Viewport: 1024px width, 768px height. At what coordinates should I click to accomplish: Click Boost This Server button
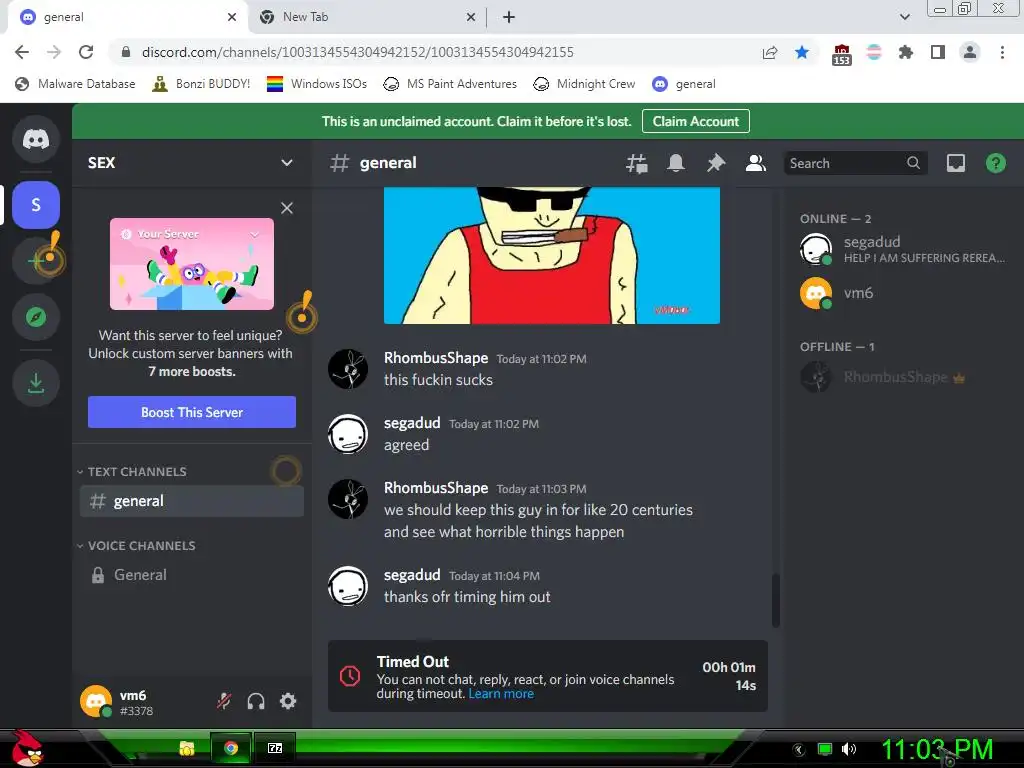pos(192,412)
